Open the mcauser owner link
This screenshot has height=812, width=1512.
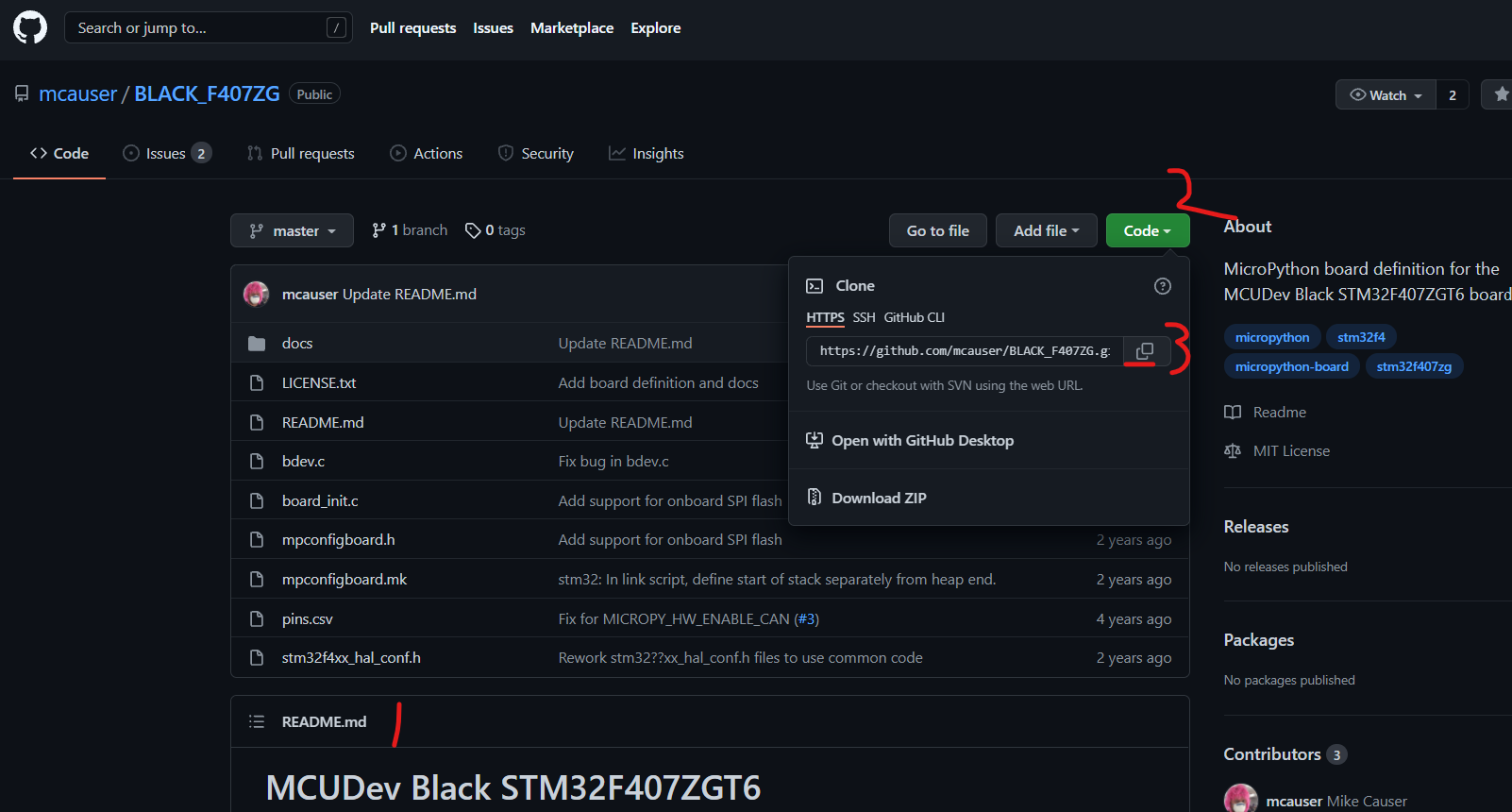pyautogui.click(x=77, y=94)
